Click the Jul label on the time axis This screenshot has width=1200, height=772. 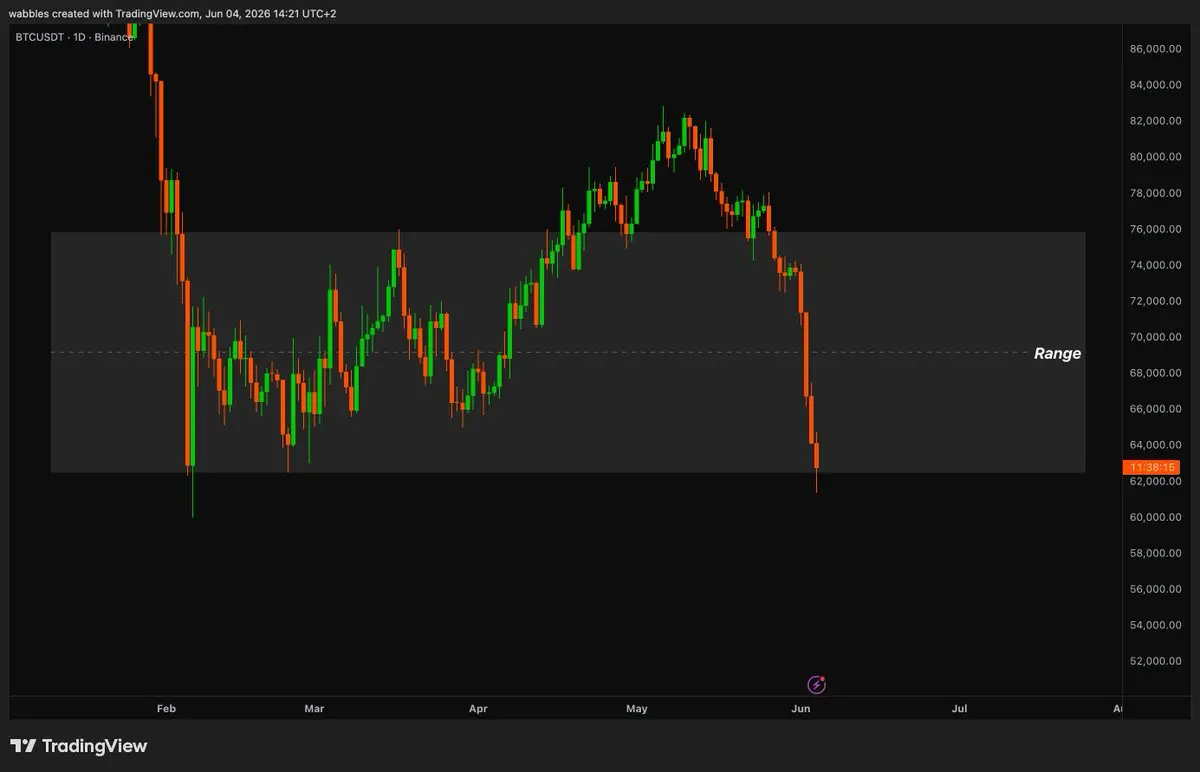(x=959, y=709)
